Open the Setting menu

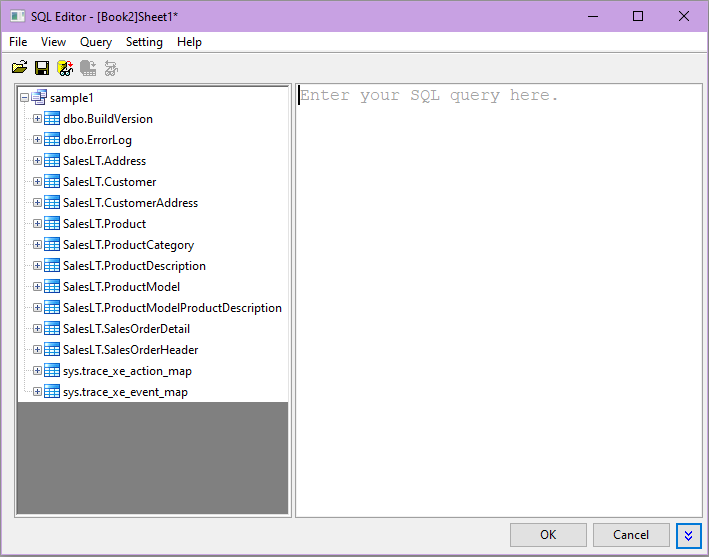coord(144,42)
